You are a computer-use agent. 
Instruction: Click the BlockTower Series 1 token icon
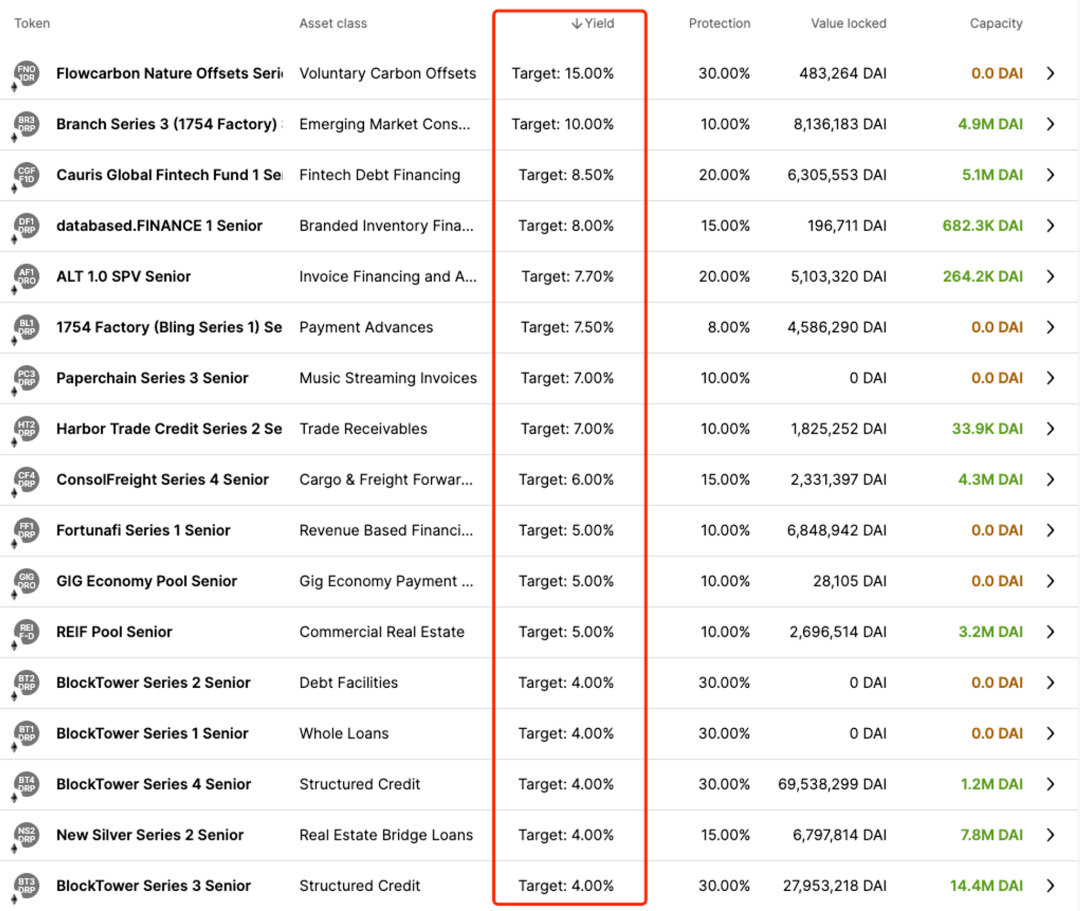coord(27,733)
